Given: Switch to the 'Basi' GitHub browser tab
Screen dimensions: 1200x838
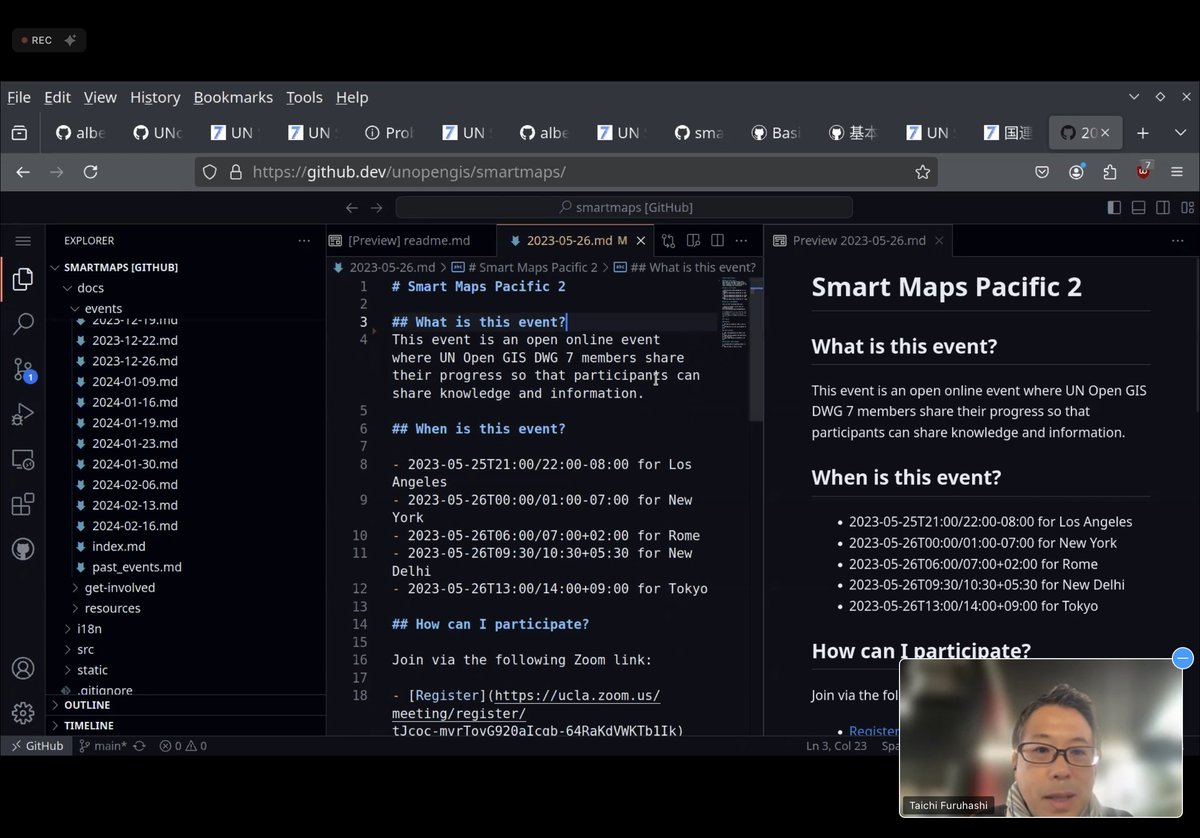Looking at the screenshot, I should coord(775,132).
